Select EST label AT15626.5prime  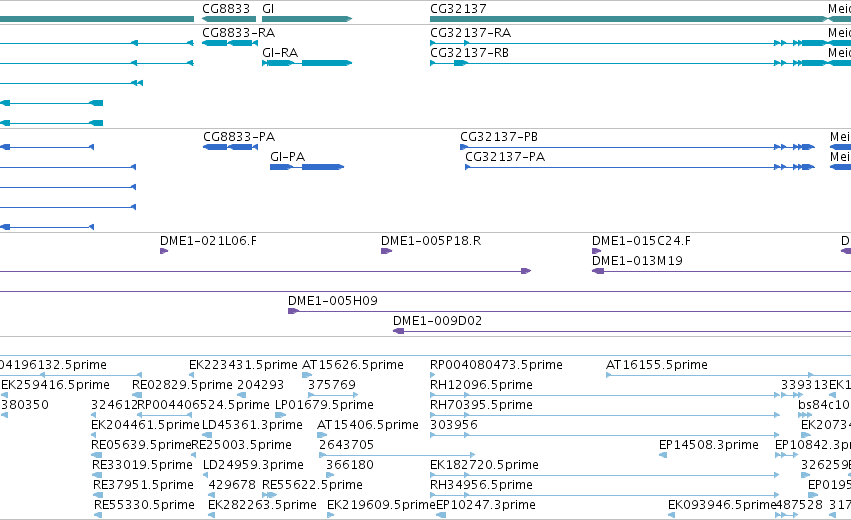point(353,365)
